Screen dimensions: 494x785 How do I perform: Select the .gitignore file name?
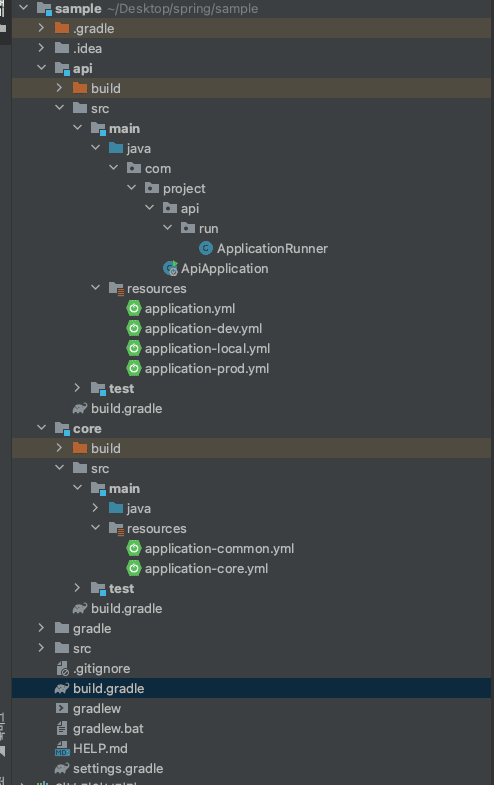pos(102,669)
